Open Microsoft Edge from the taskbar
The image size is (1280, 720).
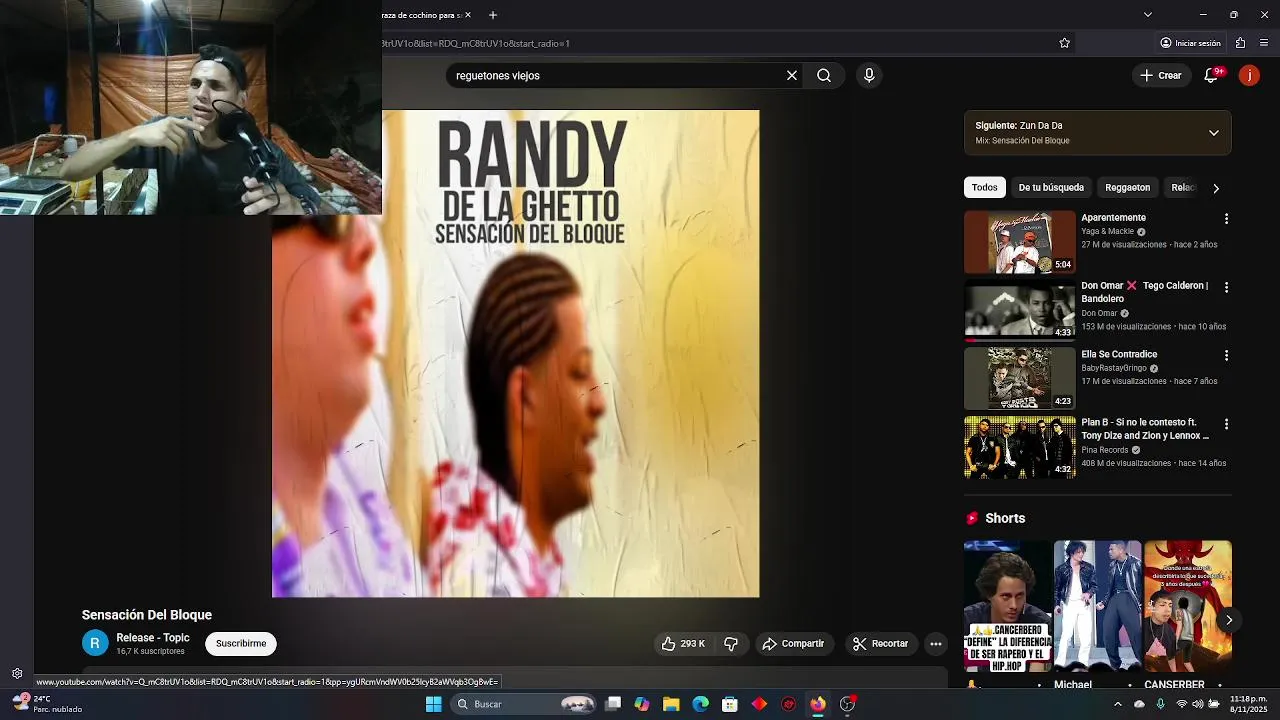pyautogui.click(x=701, y=704)
